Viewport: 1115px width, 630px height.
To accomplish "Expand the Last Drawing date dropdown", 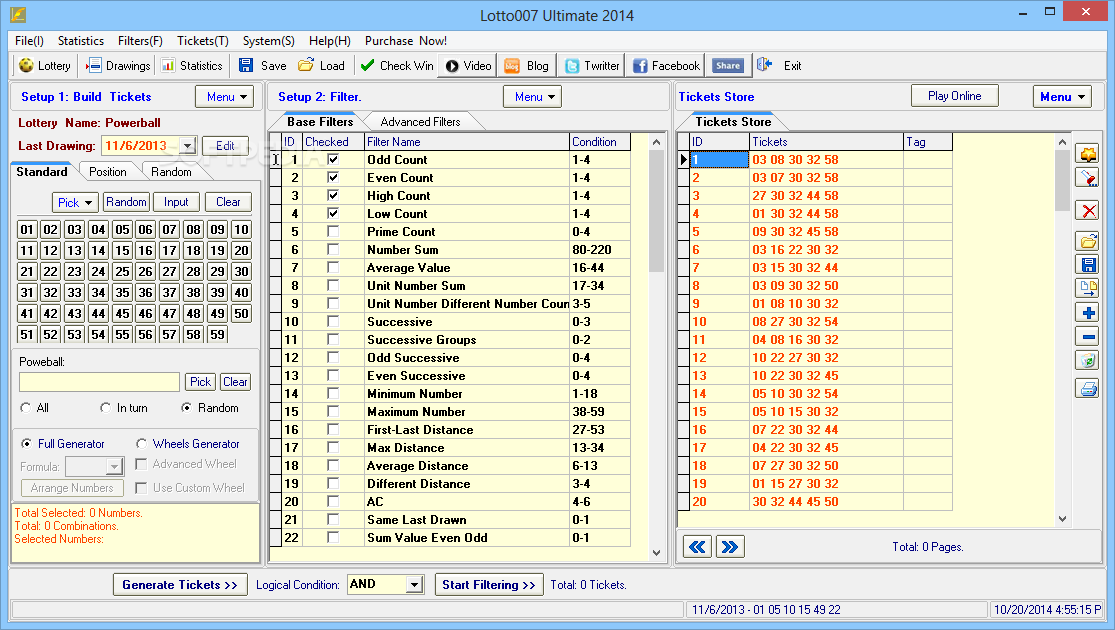I will click(x=188, y=146).
